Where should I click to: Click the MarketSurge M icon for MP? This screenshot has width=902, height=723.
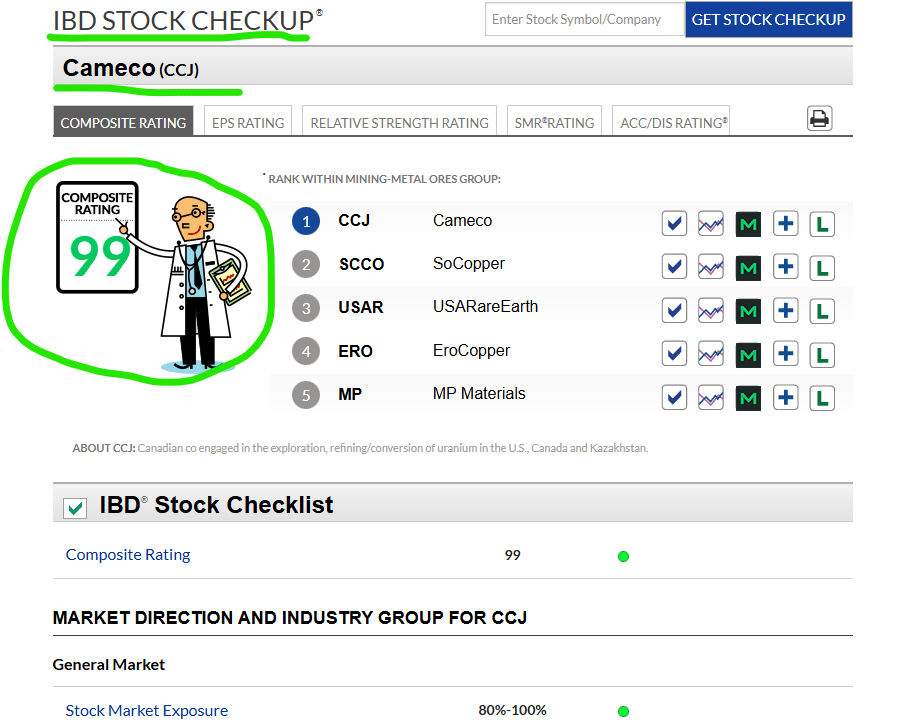point(748,398)
